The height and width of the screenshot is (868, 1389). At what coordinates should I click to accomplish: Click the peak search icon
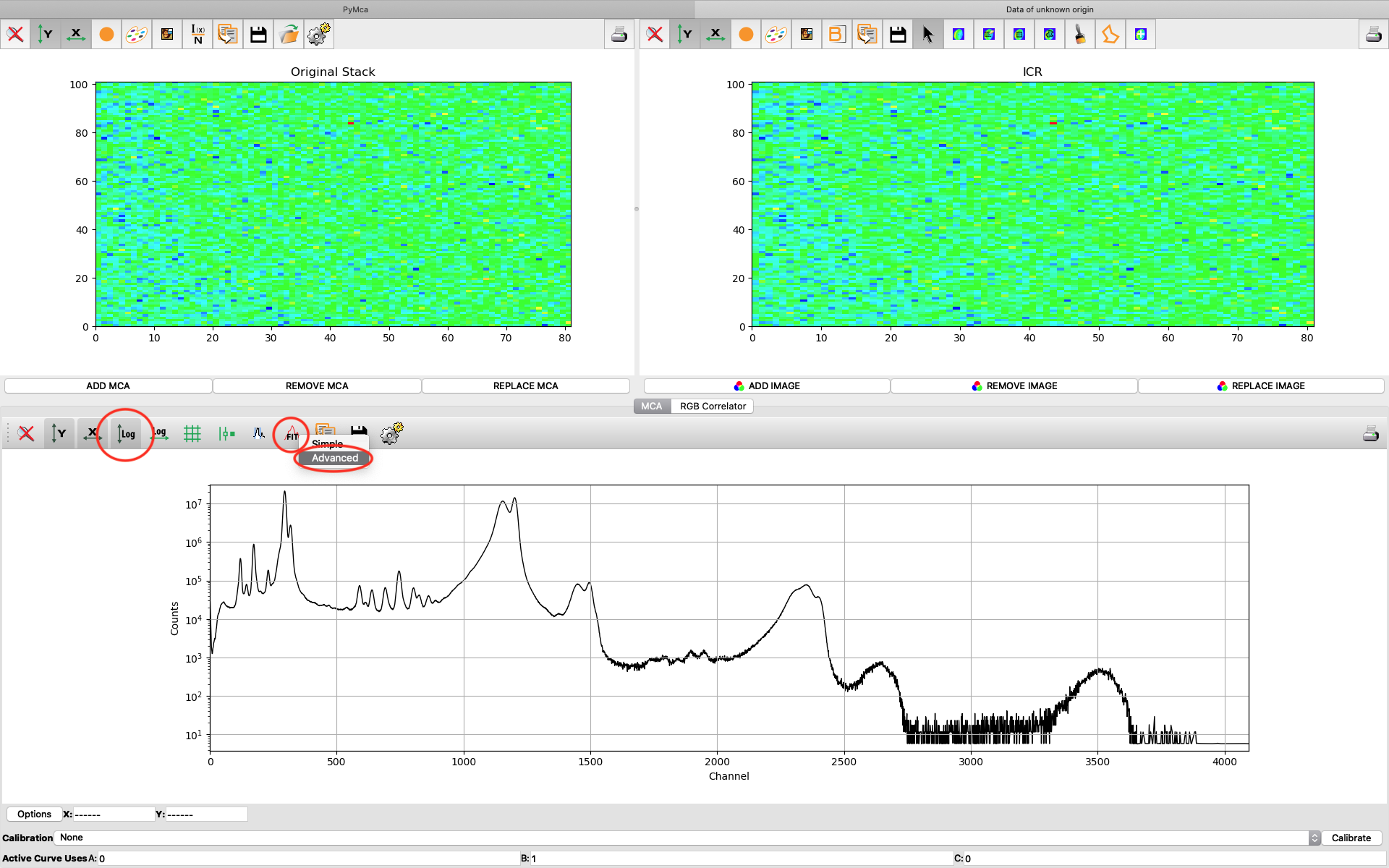coord(258,433)
